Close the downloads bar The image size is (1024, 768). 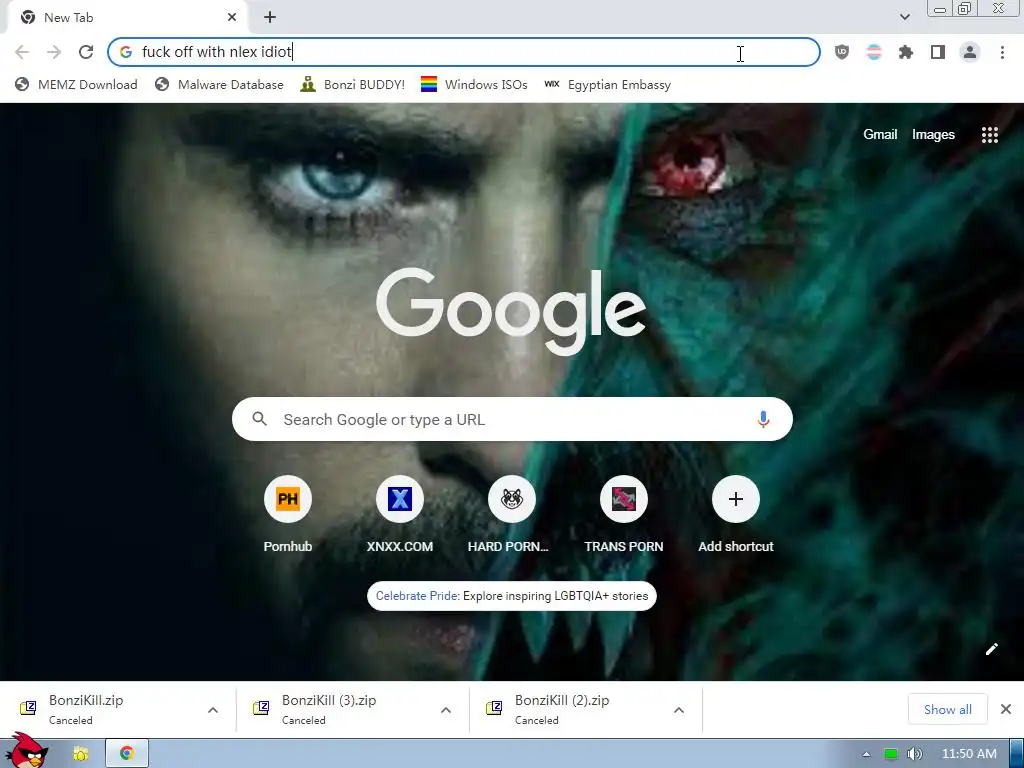[1006, 709]
